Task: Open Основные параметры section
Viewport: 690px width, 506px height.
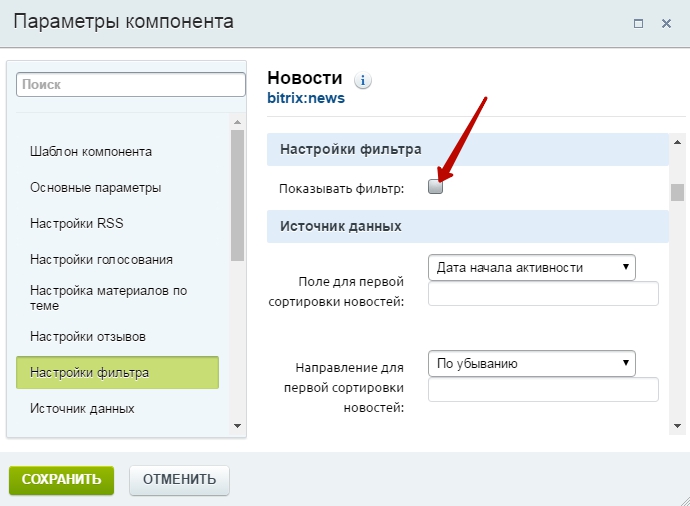Action: (x=96, y=187)
